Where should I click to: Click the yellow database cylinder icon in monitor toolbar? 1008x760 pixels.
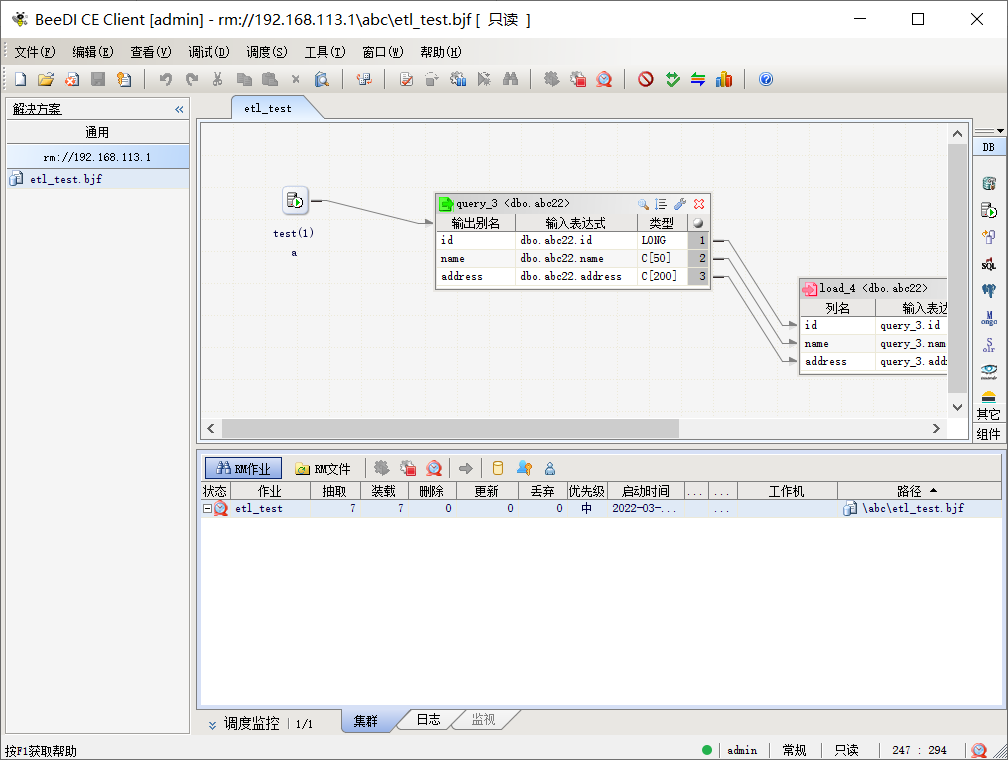tap(498, 468)
